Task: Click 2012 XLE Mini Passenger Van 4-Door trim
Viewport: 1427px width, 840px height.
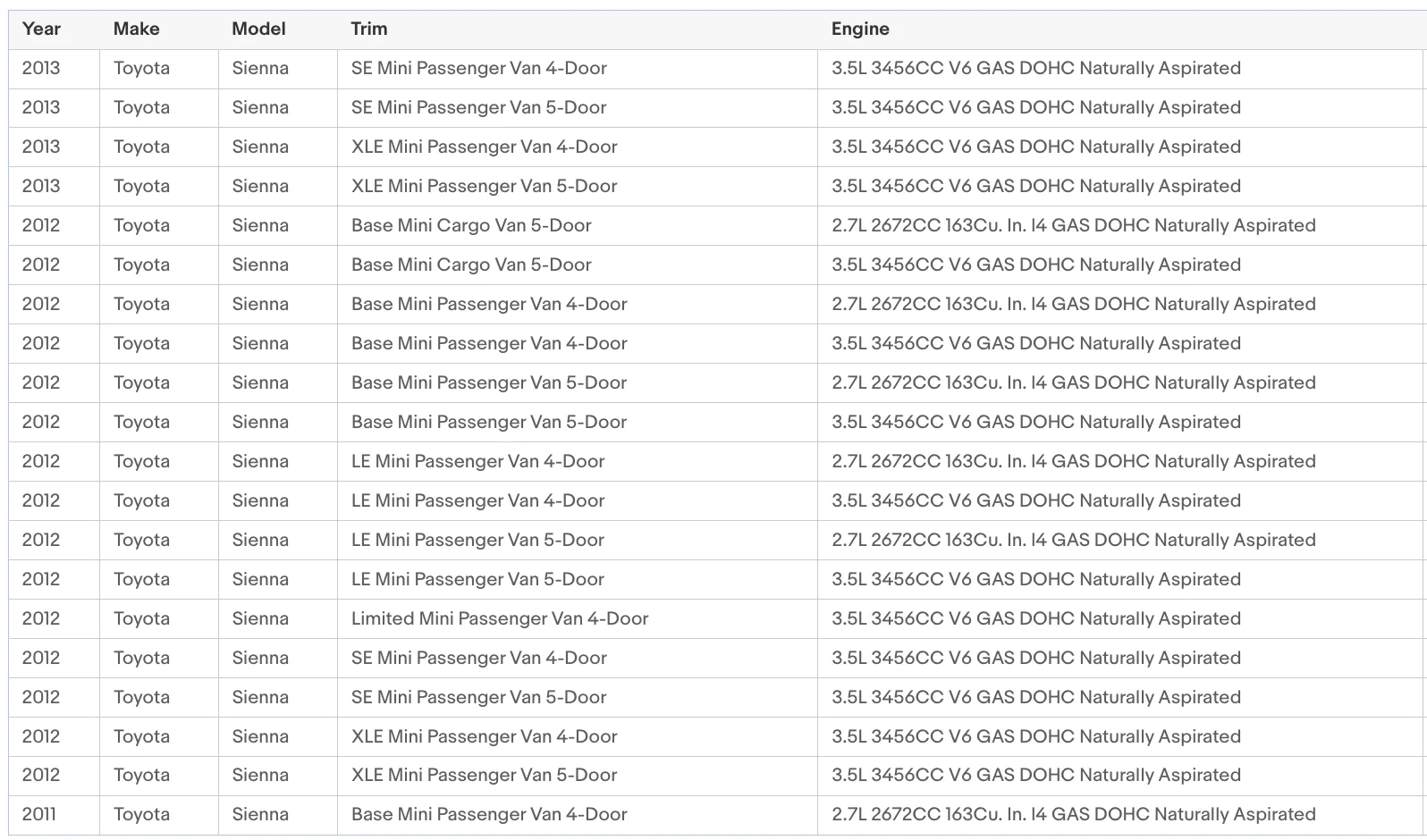Action: [484, 736]
